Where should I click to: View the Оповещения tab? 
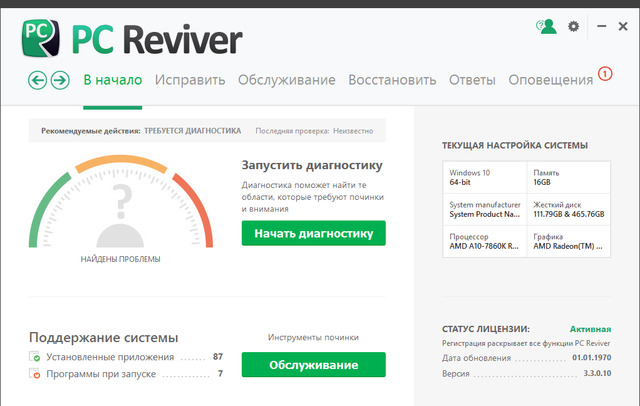(x=550, y=80)
